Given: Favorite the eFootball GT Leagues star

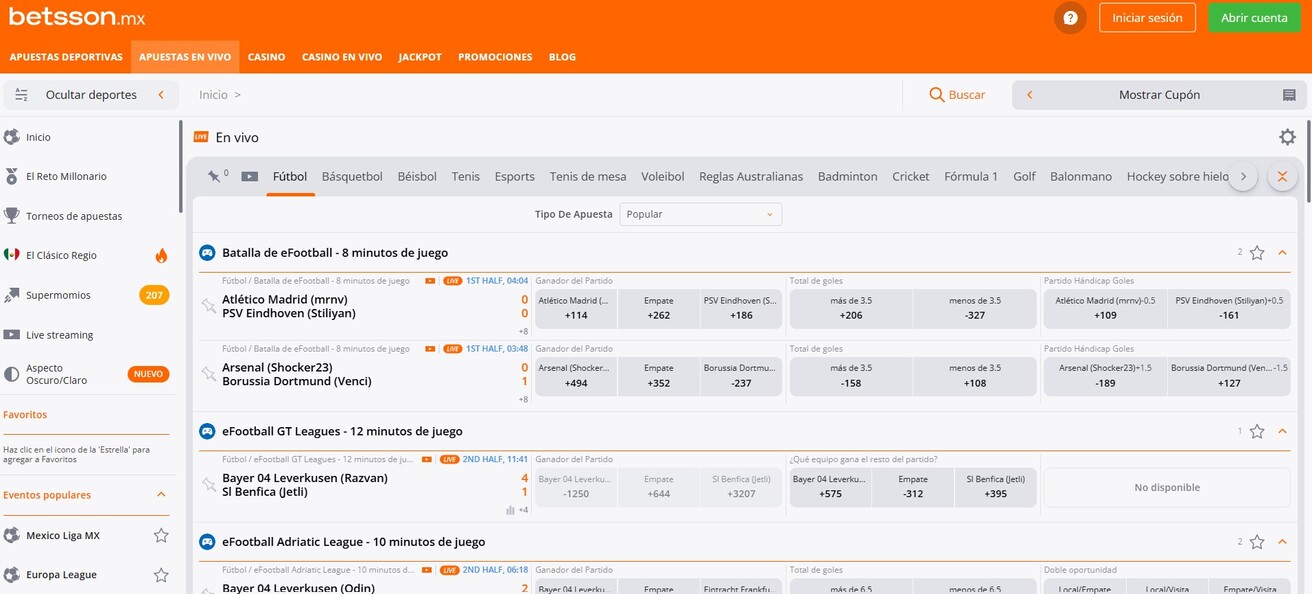Looking at the screenshot, I should click(x=1257, y=432).
